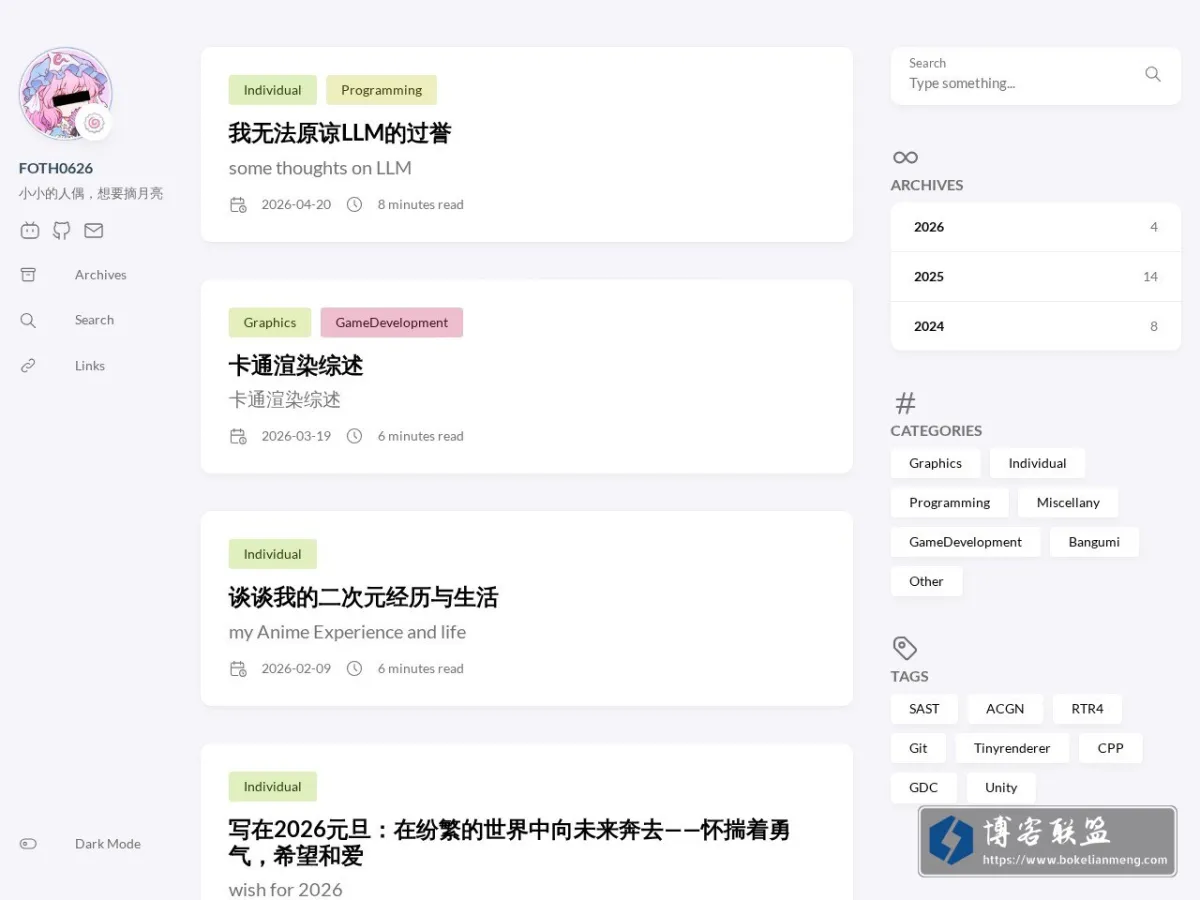Open the 2024 archive row

click(x=1036, y=326)
